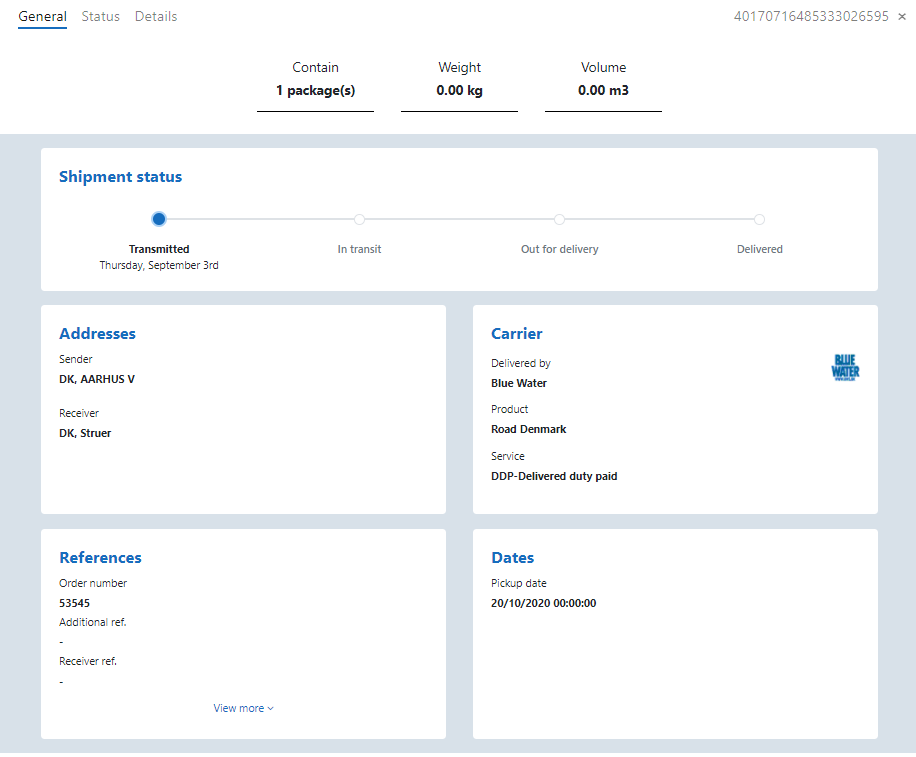
Task: Click the receiver address DK, Struer
Action: pyautogui.click(x=85, y=433)
